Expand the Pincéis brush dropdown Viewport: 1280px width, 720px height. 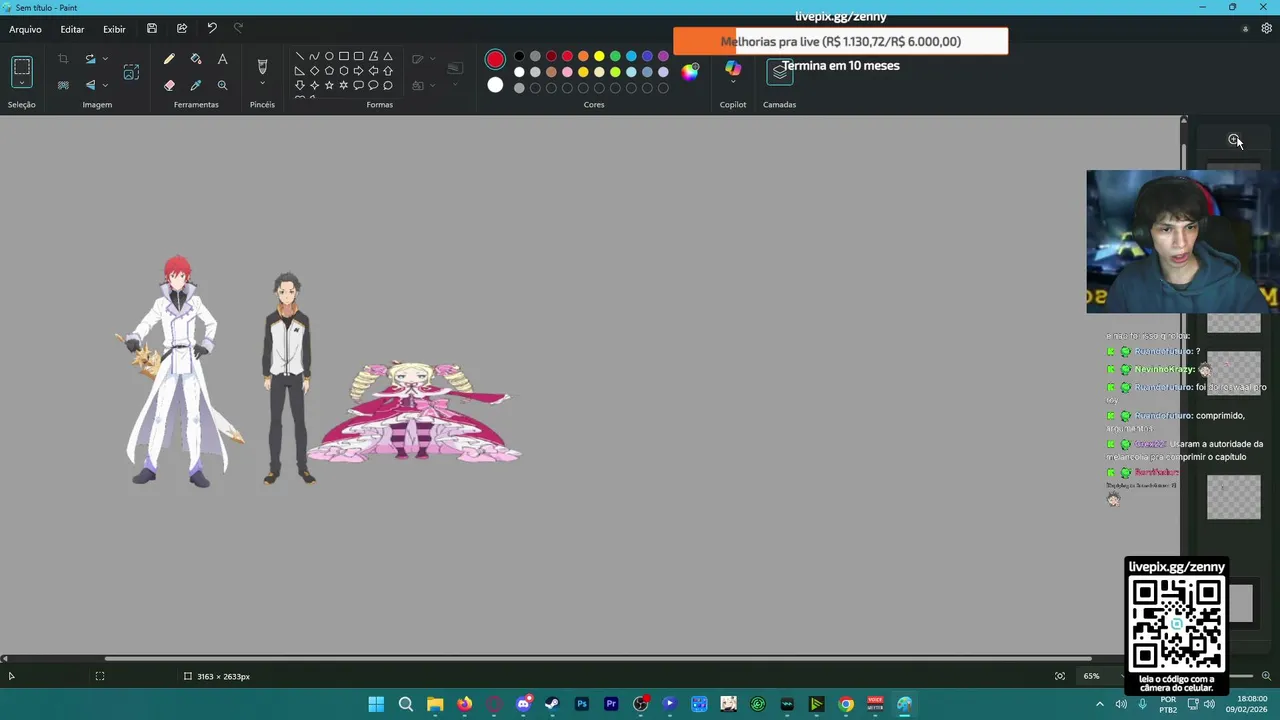(262, 84)
